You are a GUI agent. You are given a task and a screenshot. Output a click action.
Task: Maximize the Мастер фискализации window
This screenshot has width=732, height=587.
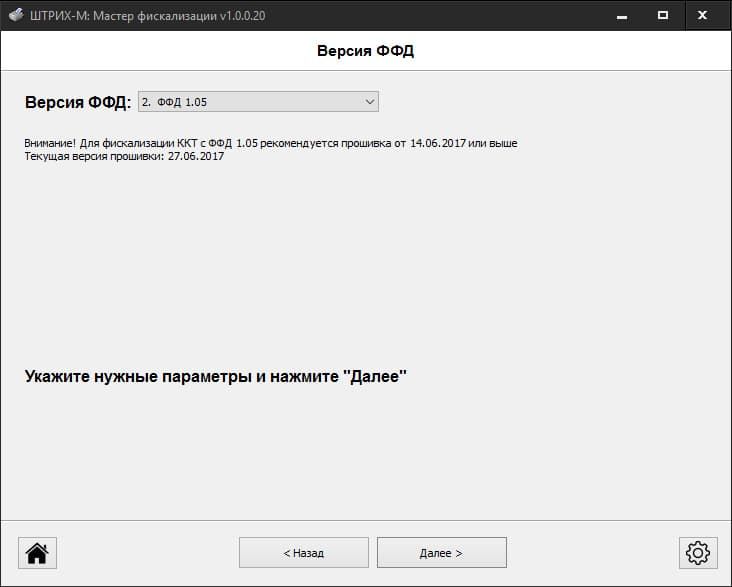pos(662,16)
